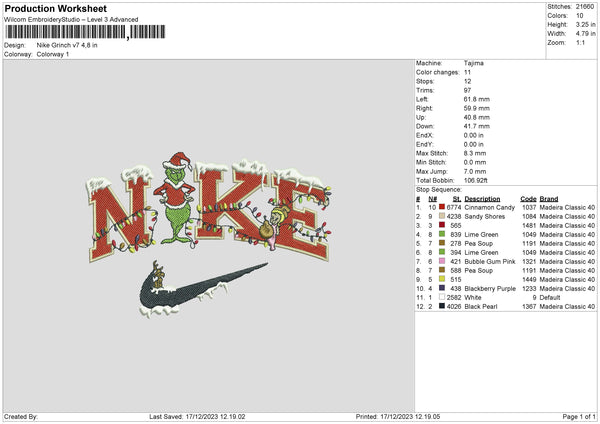Click the 'White' description in row 11

tap(473, 297)
